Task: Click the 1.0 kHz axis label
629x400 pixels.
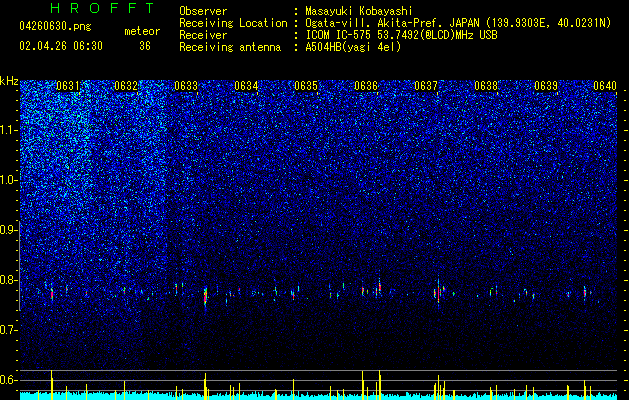Action: (x=9, y=180)
